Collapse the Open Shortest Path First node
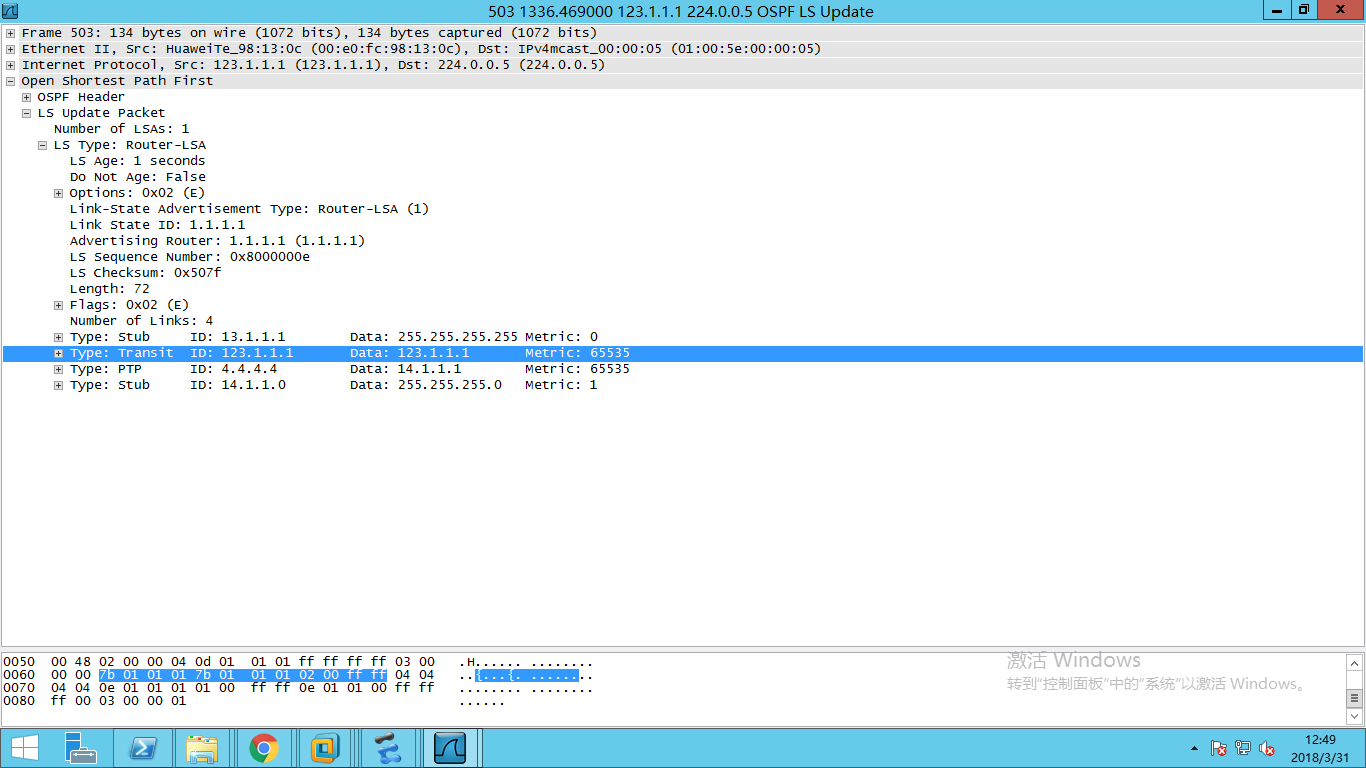 11,81
